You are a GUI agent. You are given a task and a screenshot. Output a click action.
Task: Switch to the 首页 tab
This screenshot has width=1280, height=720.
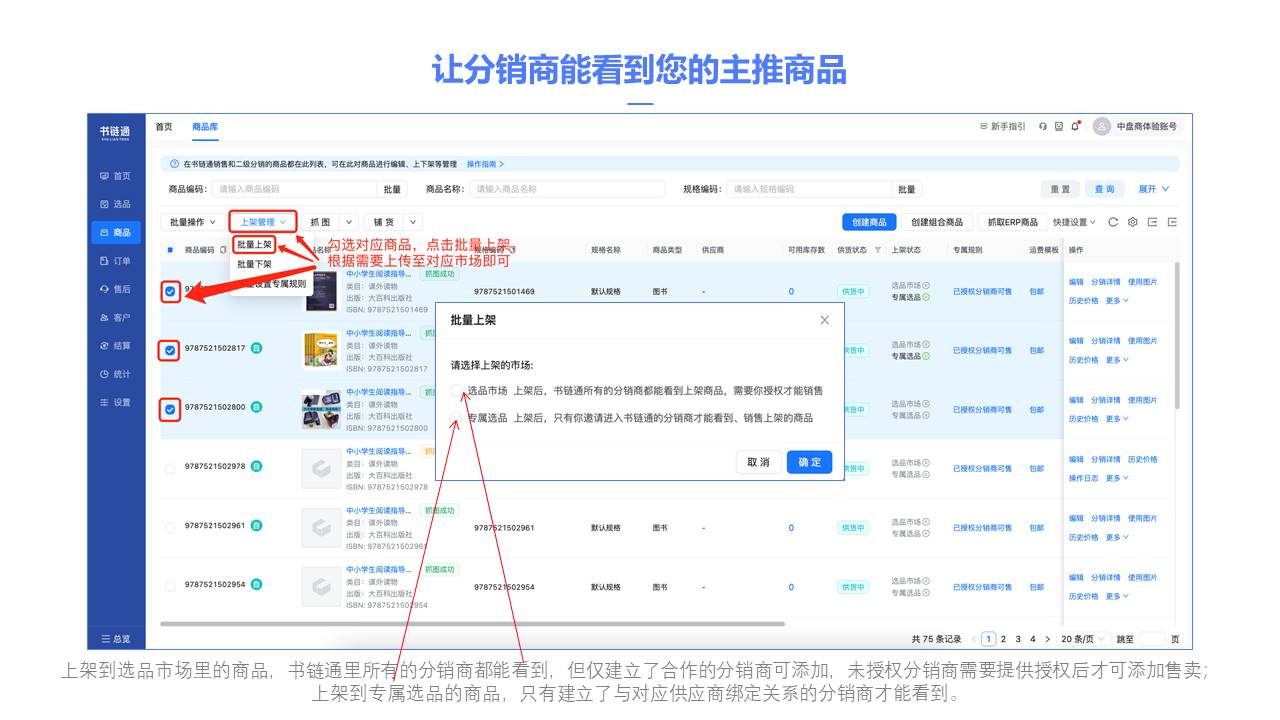pyautogui.click(x=164, y=127)
